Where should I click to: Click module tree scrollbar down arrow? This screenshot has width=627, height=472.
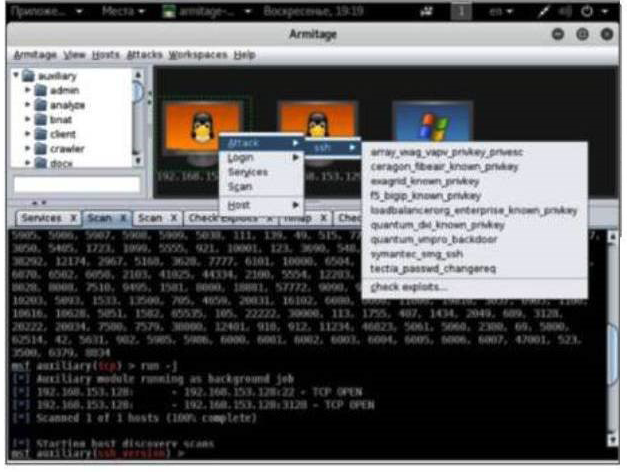[138, 160]
